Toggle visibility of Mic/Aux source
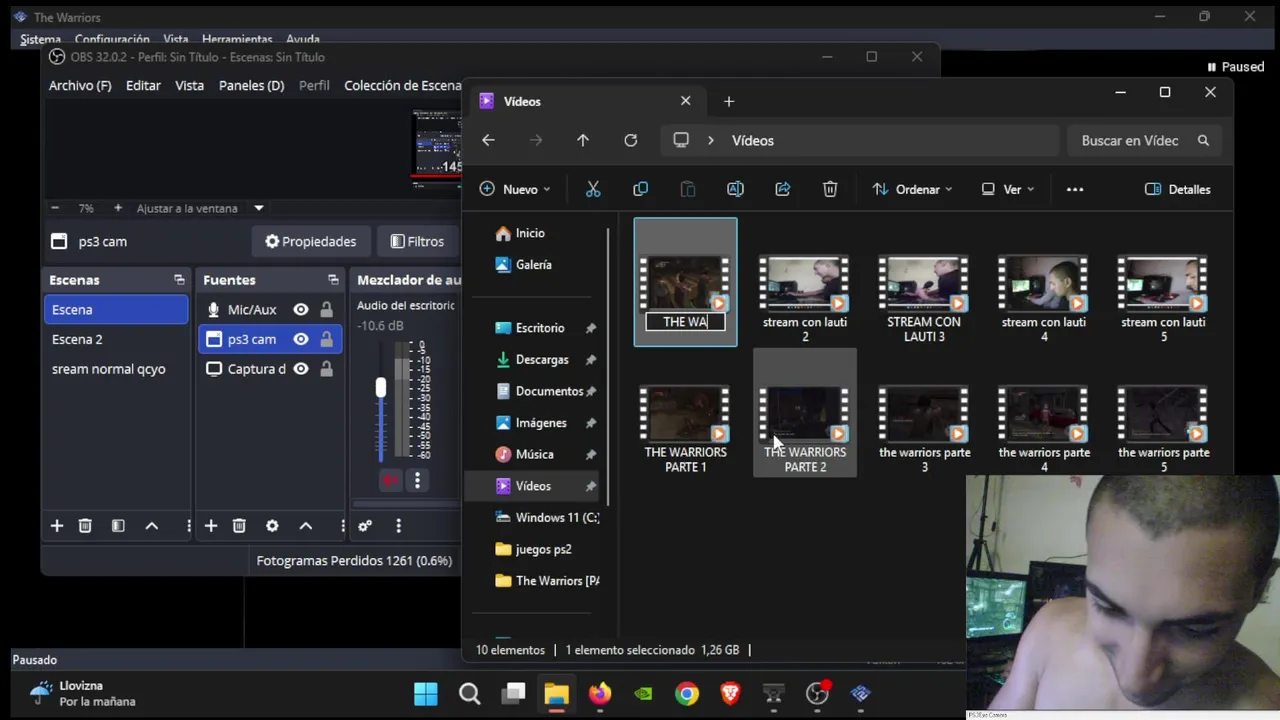Viewport: 1280px width, 720px height. [x=301, y=310]
